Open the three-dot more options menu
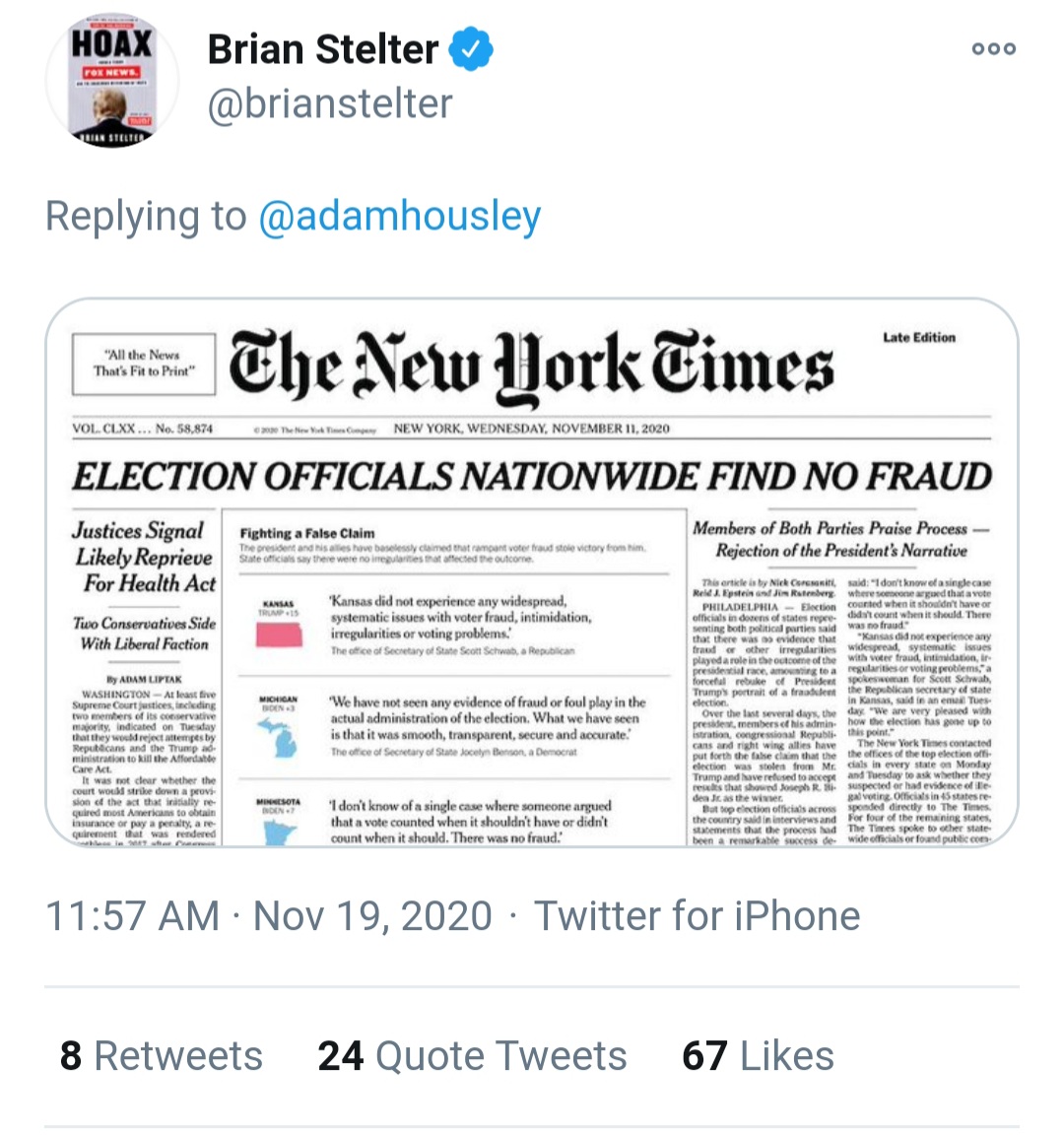Viewport: 1064px width, 1135px height. 994,48
